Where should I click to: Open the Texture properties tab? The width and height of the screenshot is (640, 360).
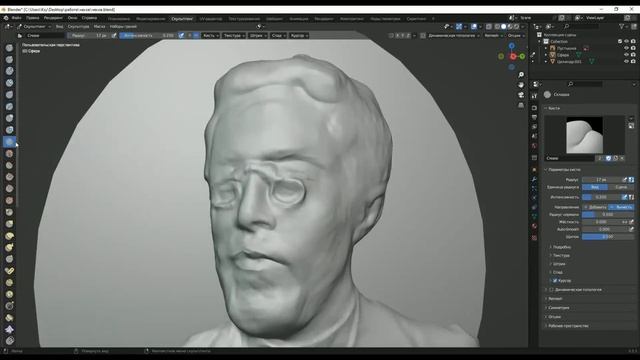pyautogui.click(x=534, y=238)
